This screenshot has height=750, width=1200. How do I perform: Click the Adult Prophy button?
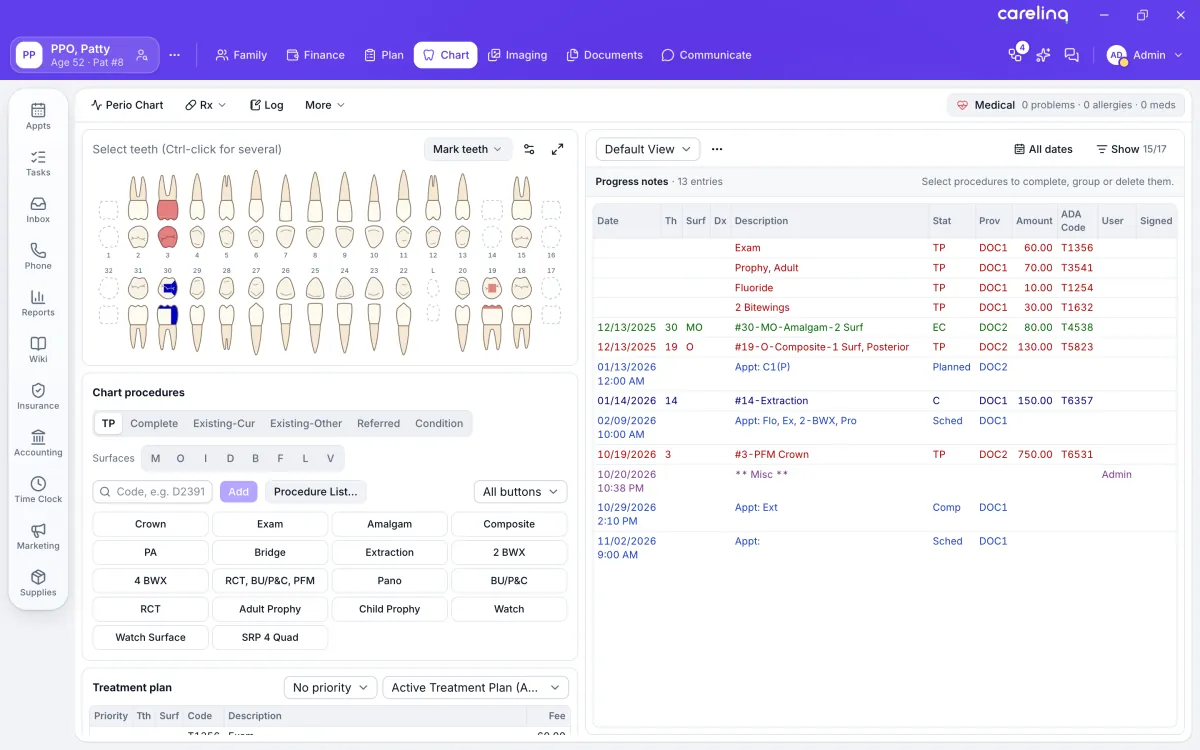(x=270, y=609)
